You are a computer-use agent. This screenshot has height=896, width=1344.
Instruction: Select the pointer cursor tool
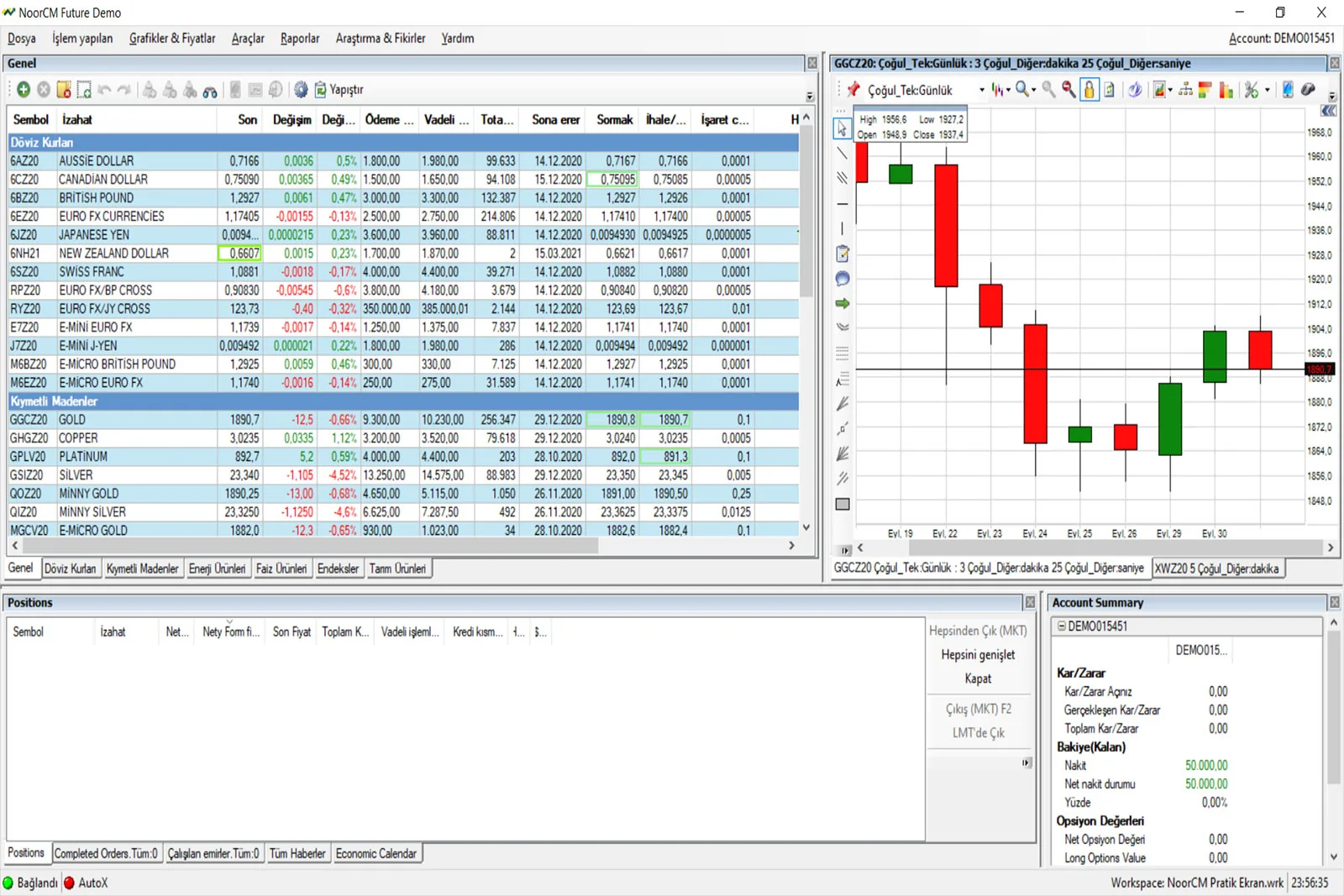[842, 128]
